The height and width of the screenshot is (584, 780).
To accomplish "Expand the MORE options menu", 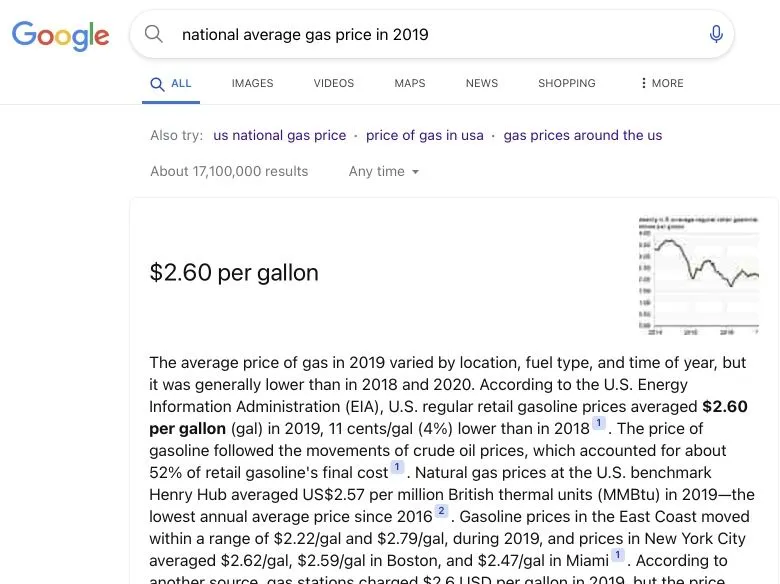I will coord(662,84).
